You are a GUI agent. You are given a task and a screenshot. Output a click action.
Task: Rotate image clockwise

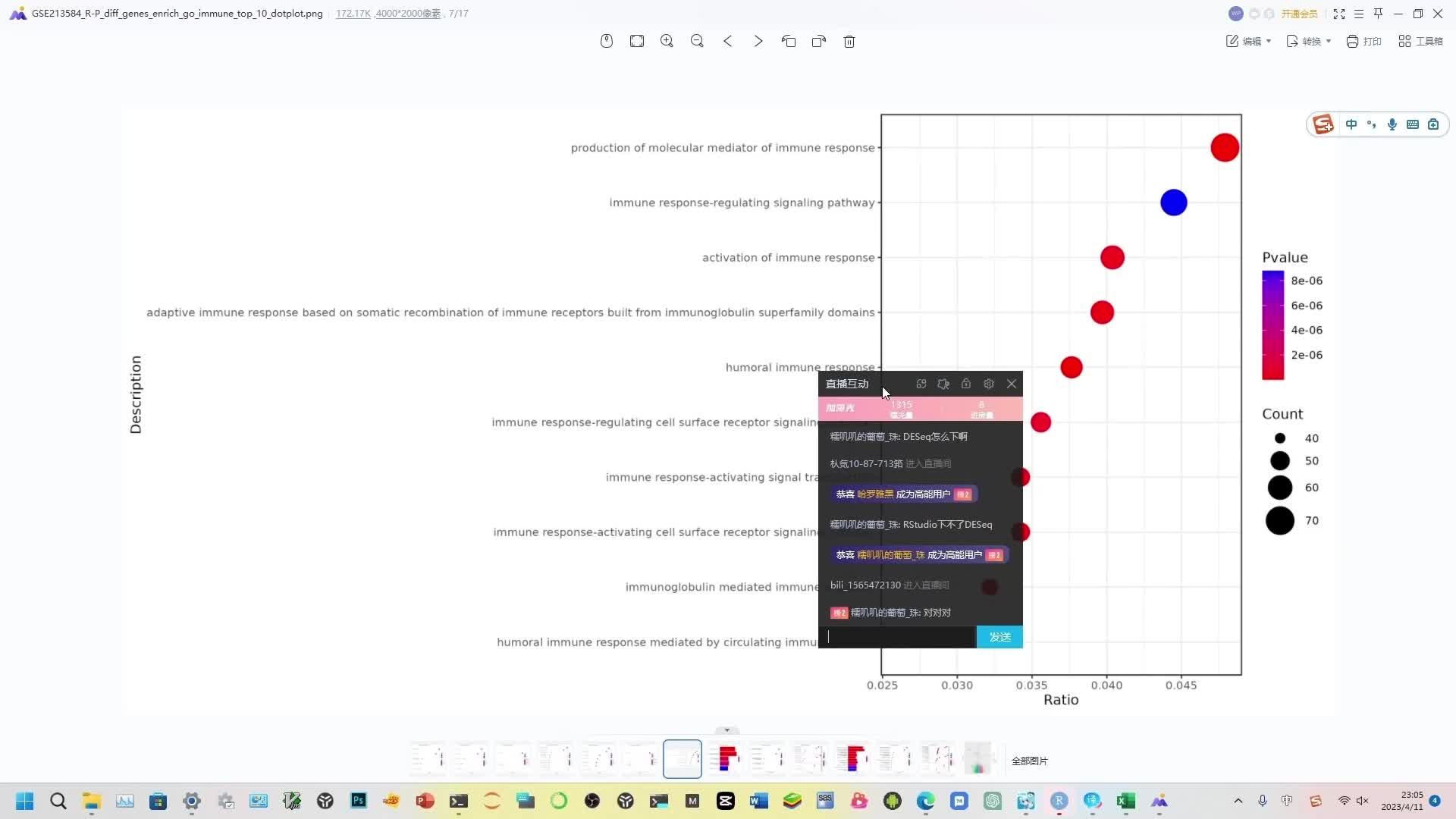click(x=818, y=41)
